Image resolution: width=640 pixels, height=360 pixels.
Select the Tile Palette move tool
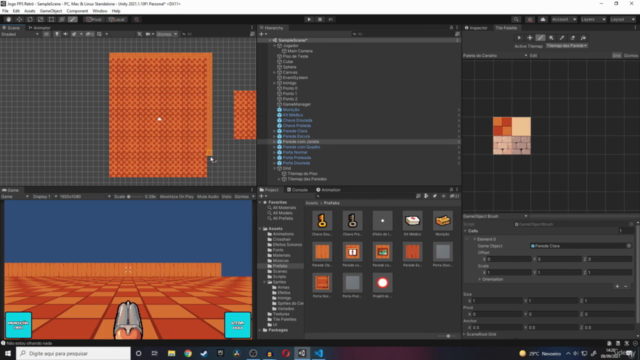click(x=530, y=38)
